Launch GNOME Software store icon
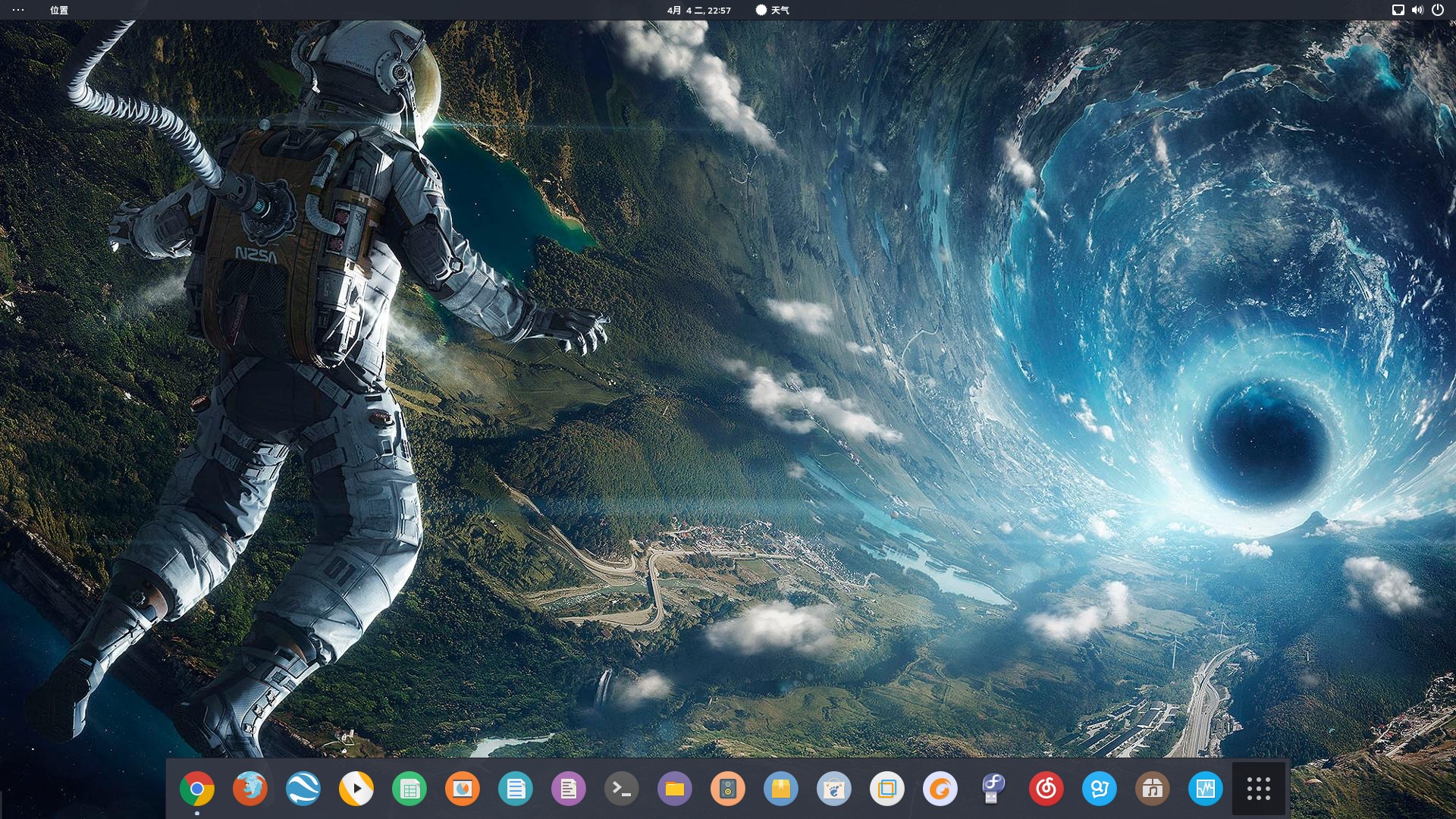Screen dimensions: 1456x819 pos(833,789)
